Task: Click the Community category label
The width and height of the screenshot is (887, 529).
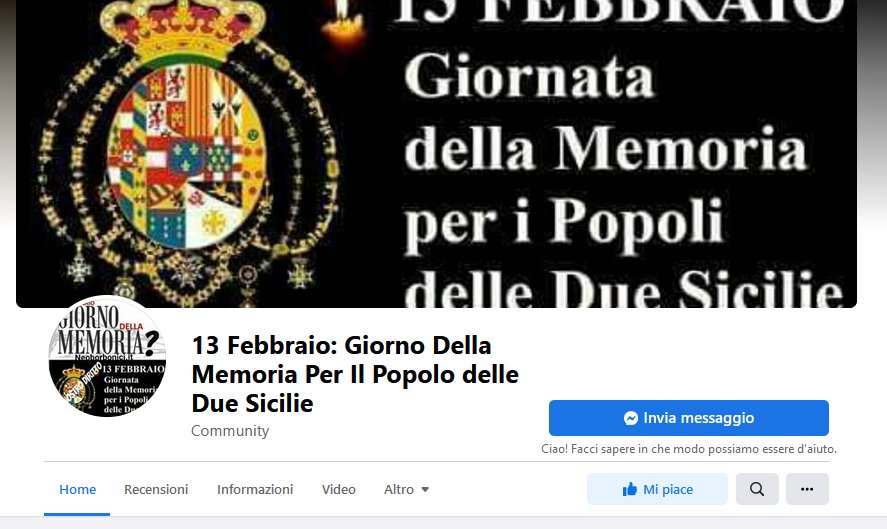Action: (x=230, y=431)
